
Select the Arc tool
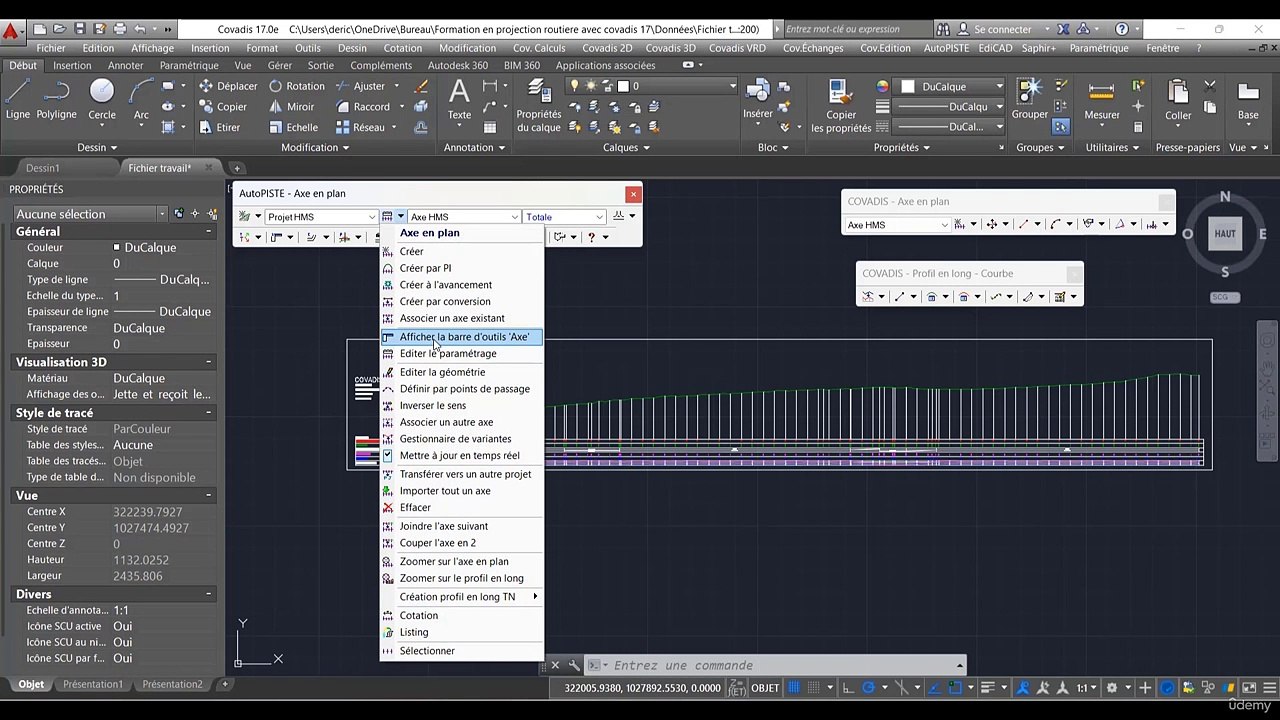141,101
